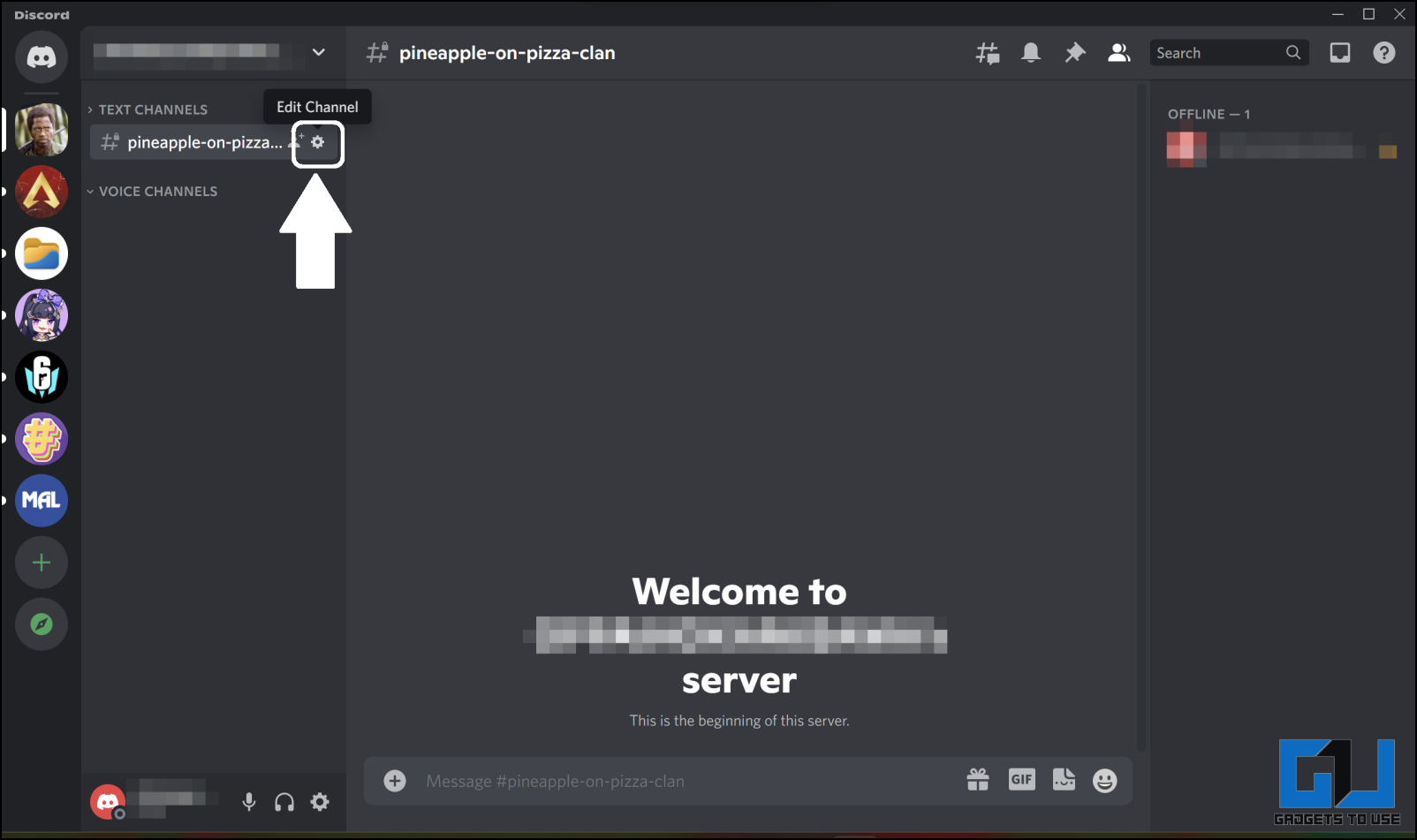Maximize the Discord window
The width and height of the screenshot is (1417, 840).
tap(1368, 14)
